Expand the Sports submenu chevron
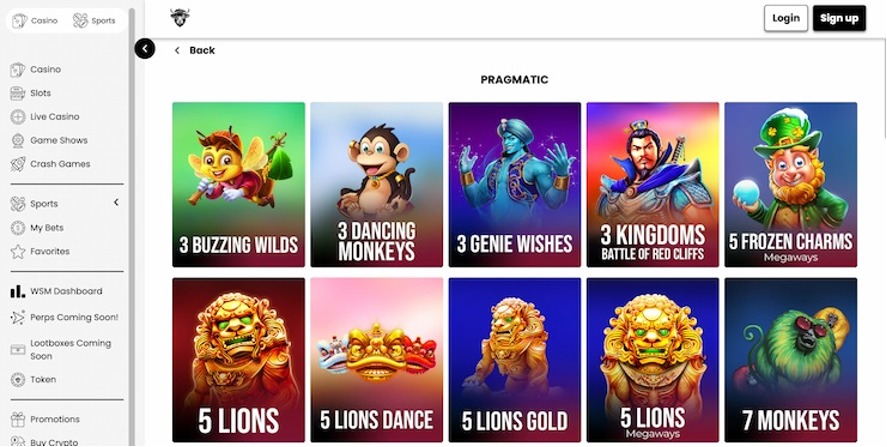 pos(116,203)
